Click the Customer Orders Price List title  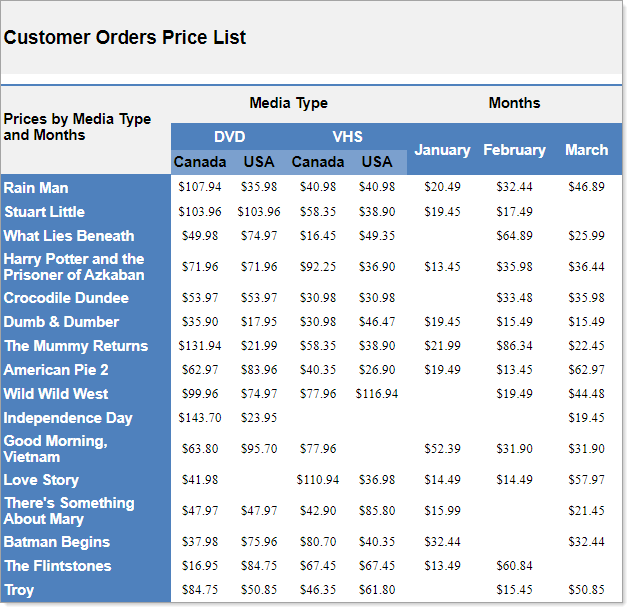click(x=125, y=37)
